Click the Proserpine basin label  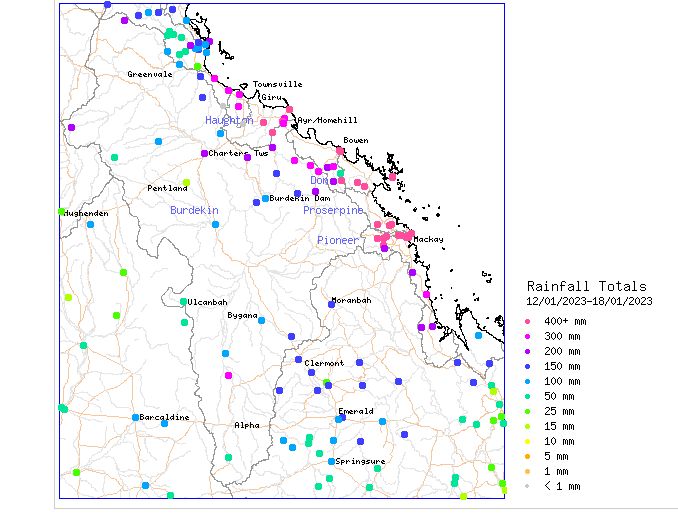point(333,210)
